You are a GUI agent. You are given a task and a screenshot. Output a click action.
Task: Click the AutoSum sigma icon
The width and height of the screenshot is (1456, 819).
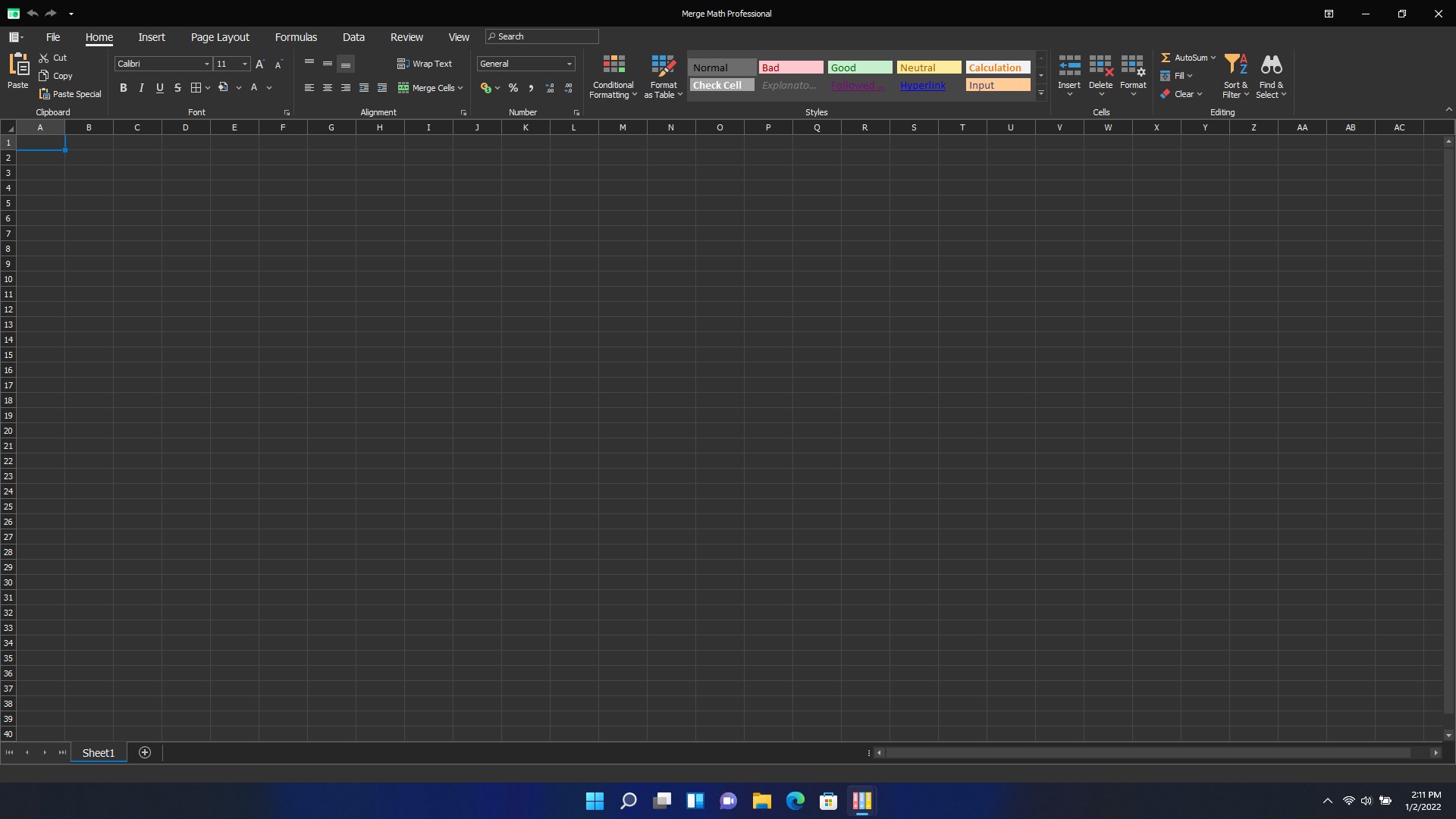[x=1166, y=58]
